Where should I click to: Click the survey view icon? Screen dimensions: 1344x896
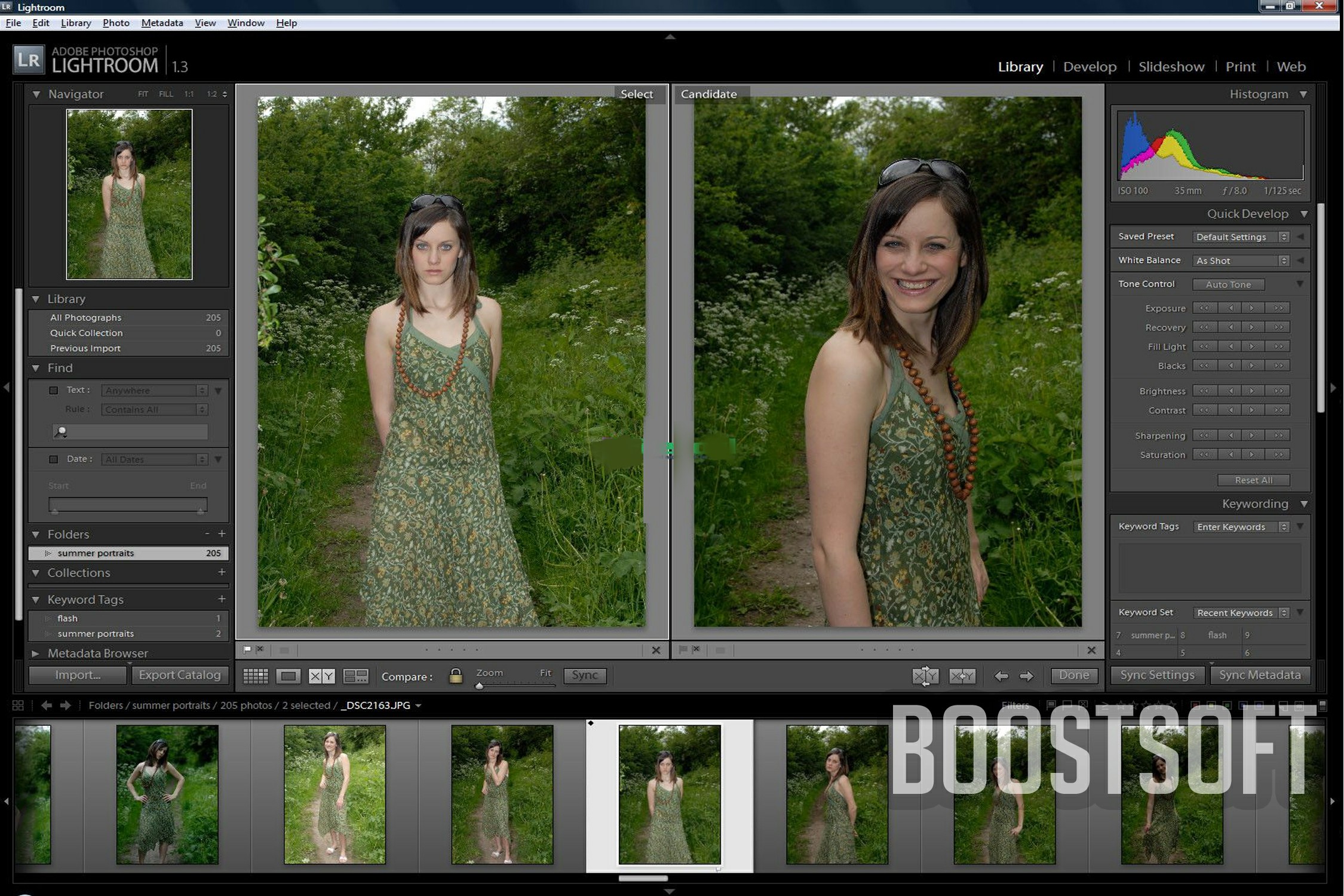pyautogui.click(x=355, y=675)
